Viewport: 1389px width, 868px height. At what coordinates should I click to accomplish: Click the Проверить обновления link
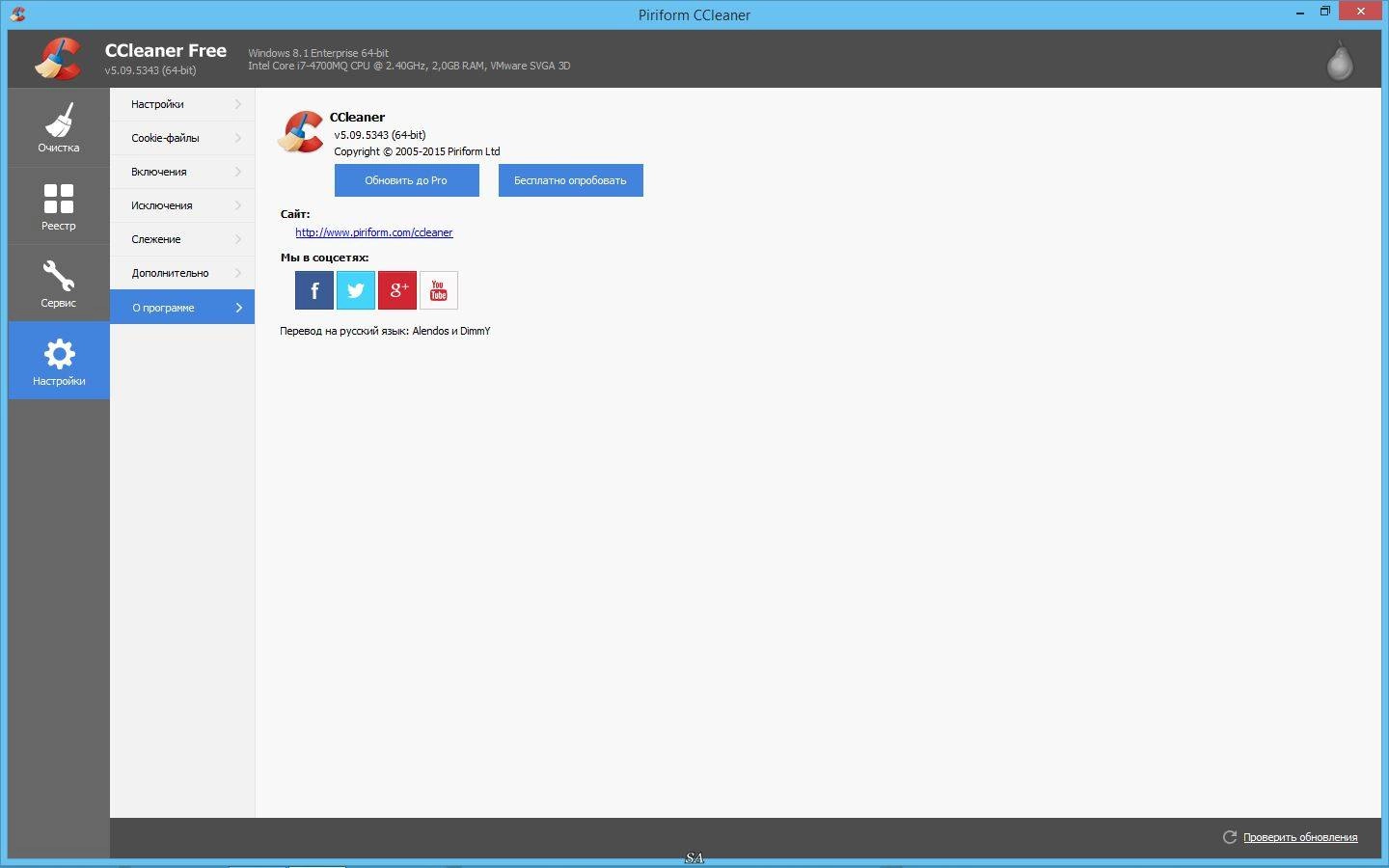coord(1300,837)
